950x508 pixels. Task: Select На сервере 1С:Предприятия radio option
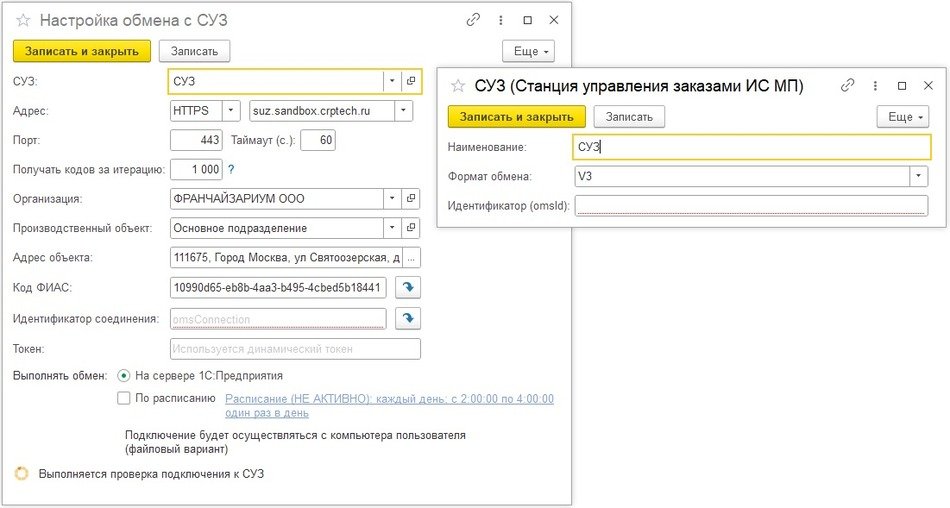coord(124,376)
